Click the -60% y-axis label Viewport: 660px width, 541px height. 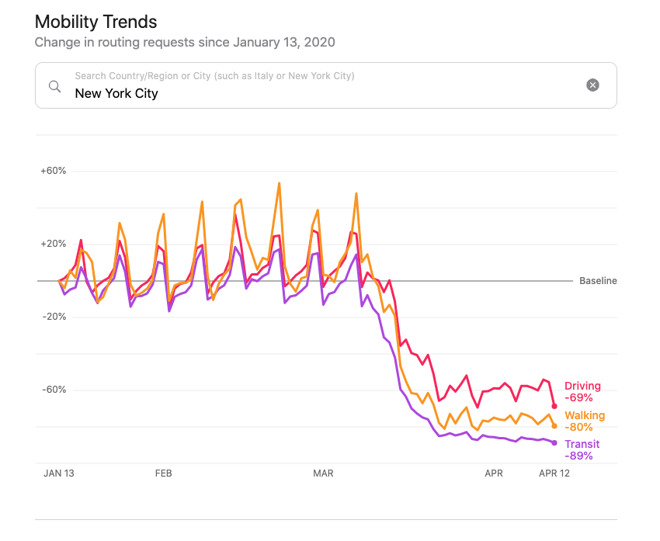pos(53,390)
